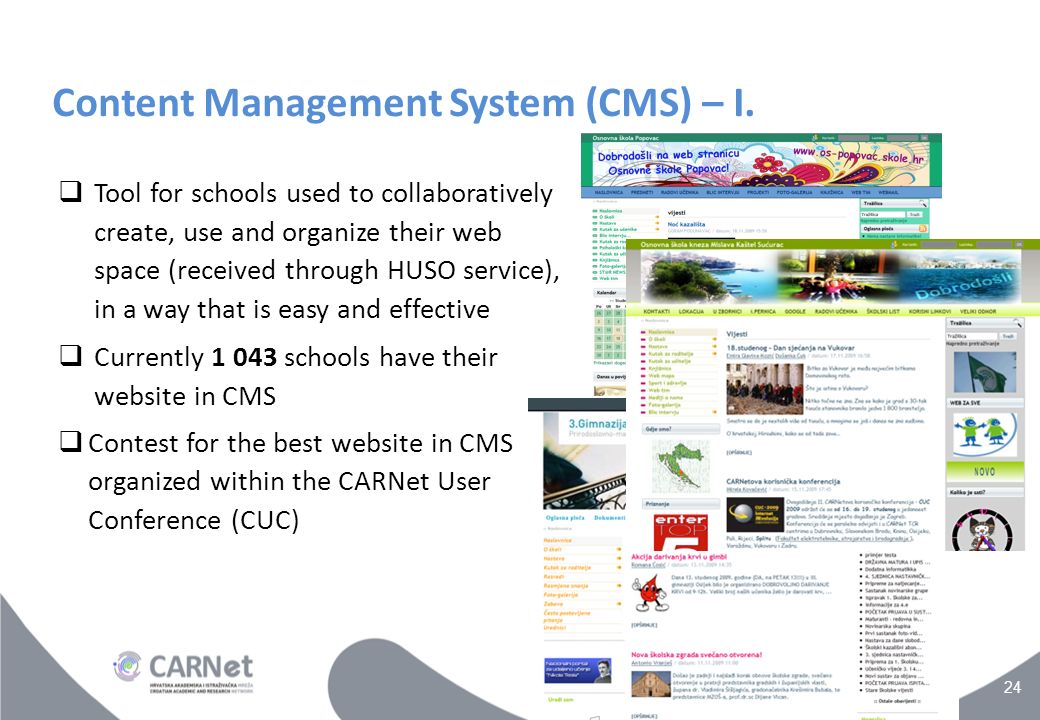The image size is (1040, 720).
Task: Click the green NOVO button
Action: pyautogui.click(x=984, y=471)
